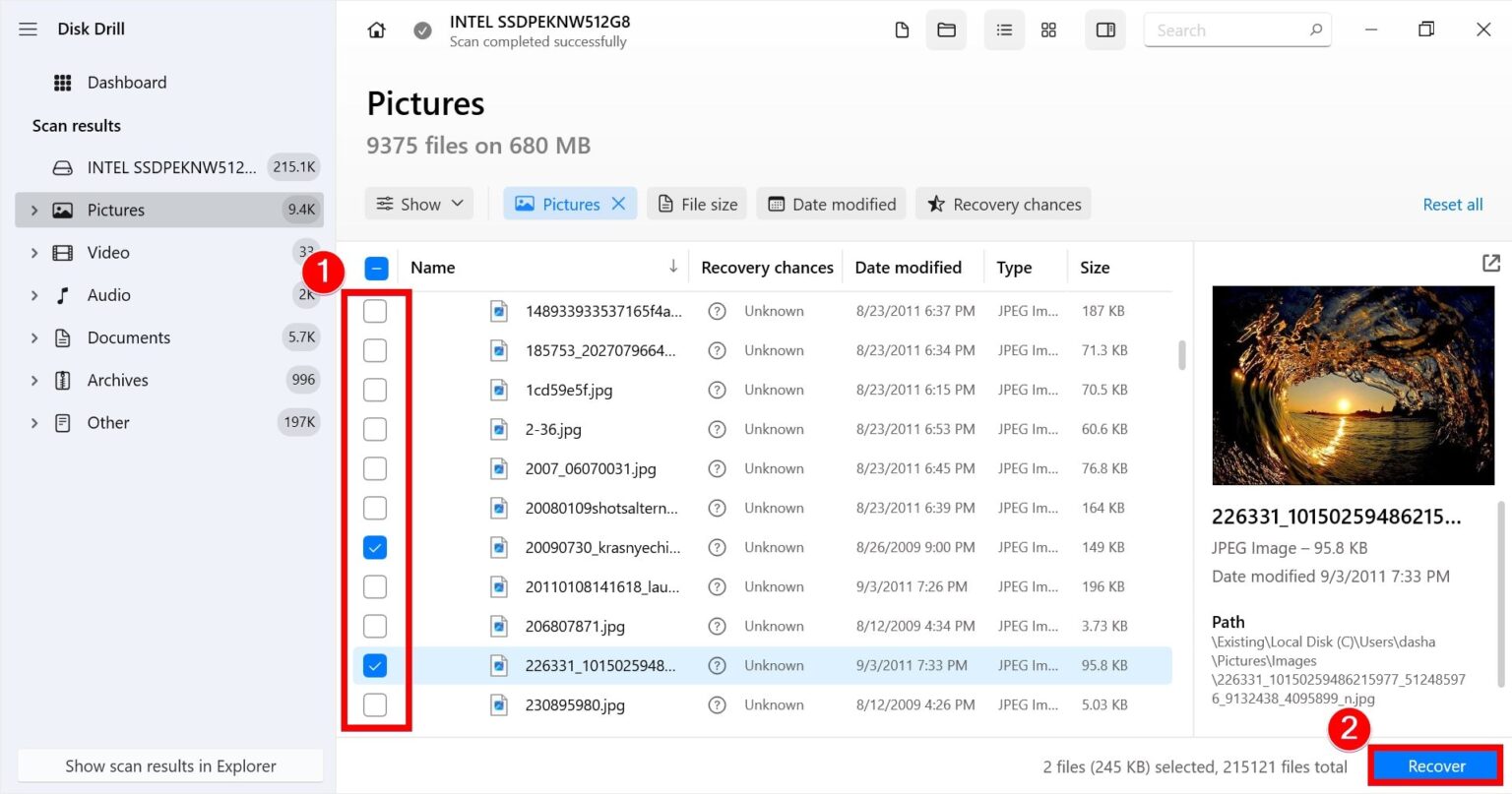Open the file info toolbar icon

(x=902, y=30)
